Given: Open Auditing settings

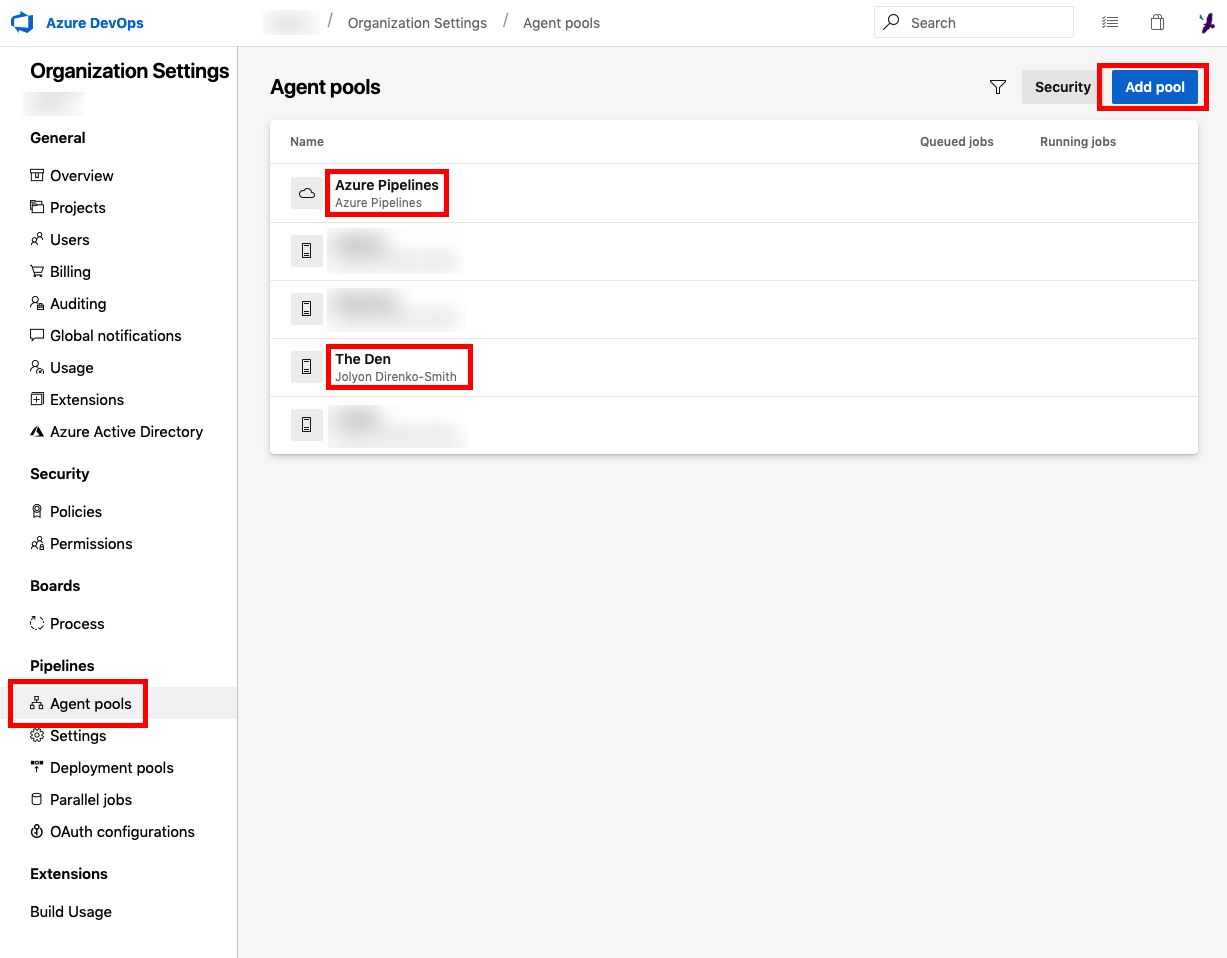Looking at the screenshot, I should [x=78, y=303].
